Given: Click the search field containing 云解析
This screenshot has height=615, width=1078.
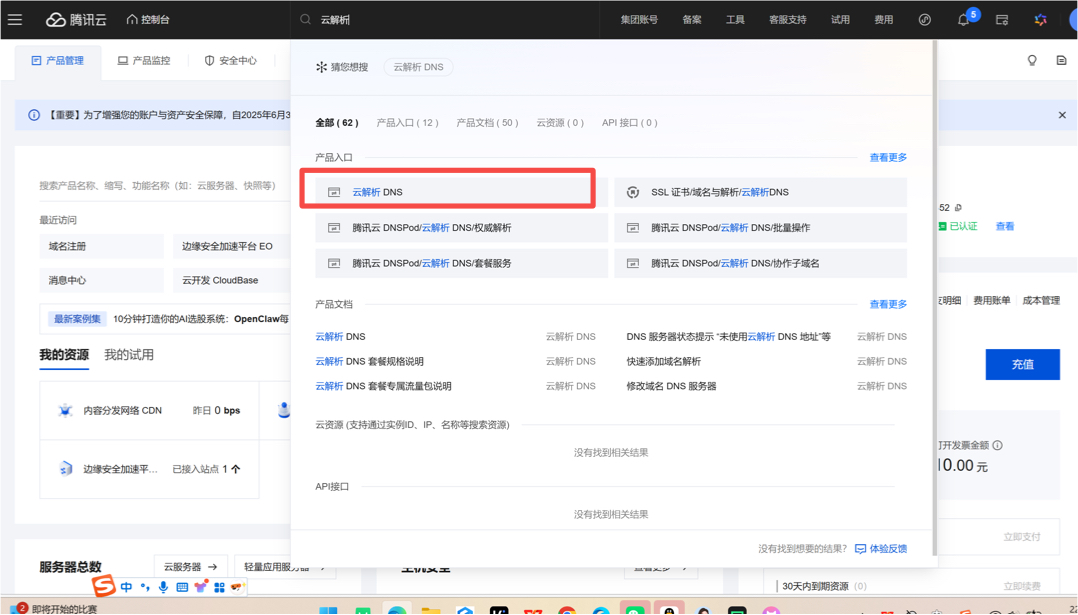Looking at the screenshot, I should 450,20.
